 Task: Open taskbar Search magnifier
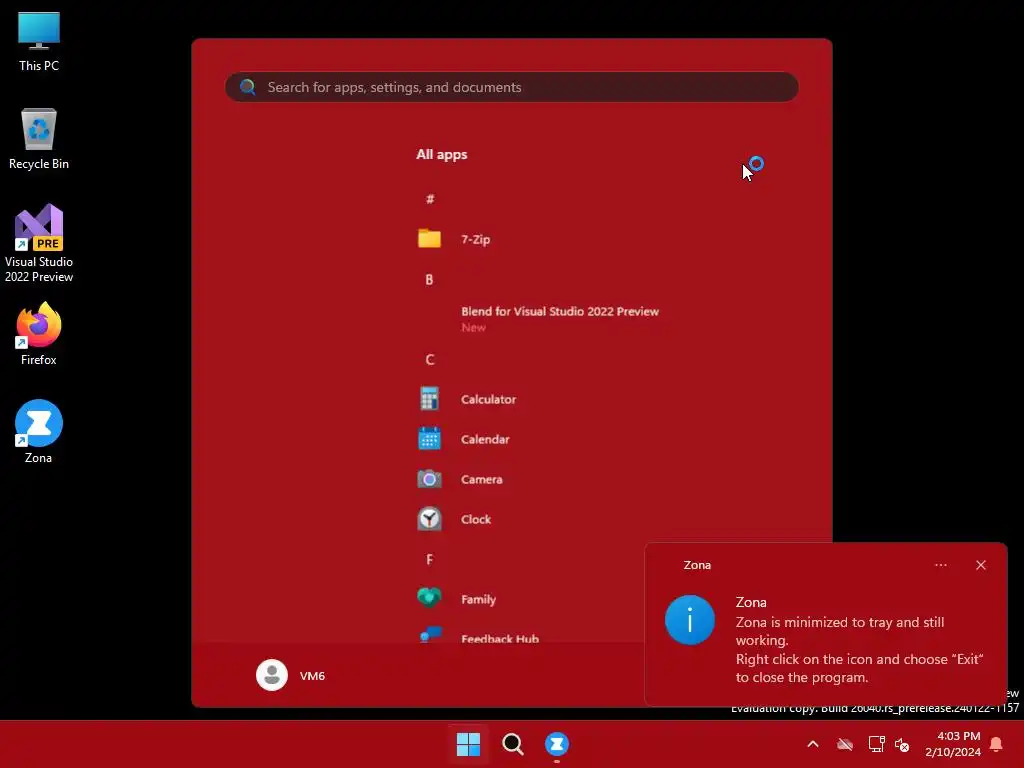513,744
